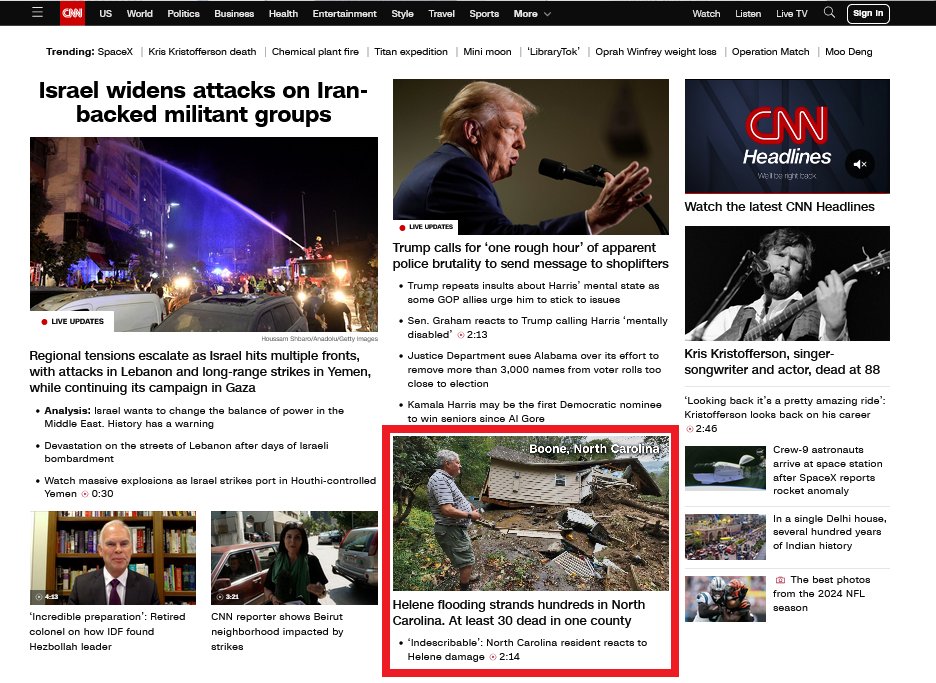Unmute the CNN Headlines video
The width and height of the screenshot is (936, 683).
tap(860, 164)
